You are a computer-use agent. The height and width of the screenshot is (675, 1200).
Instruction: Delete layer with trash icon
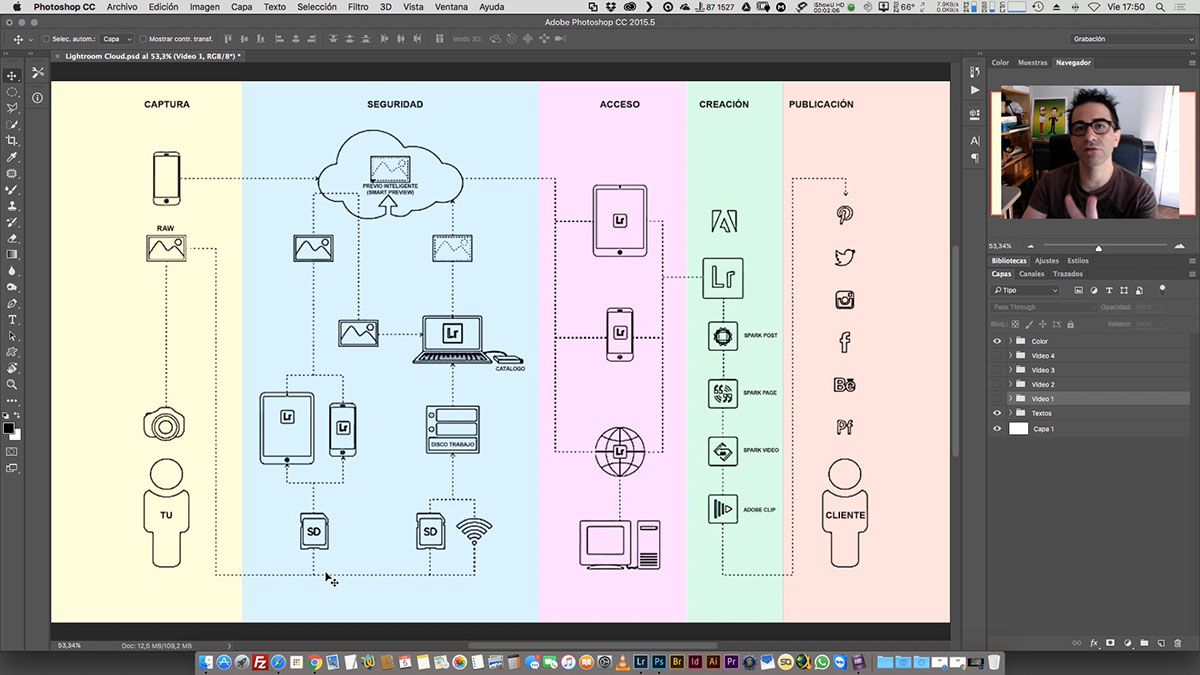[1179, 643]
